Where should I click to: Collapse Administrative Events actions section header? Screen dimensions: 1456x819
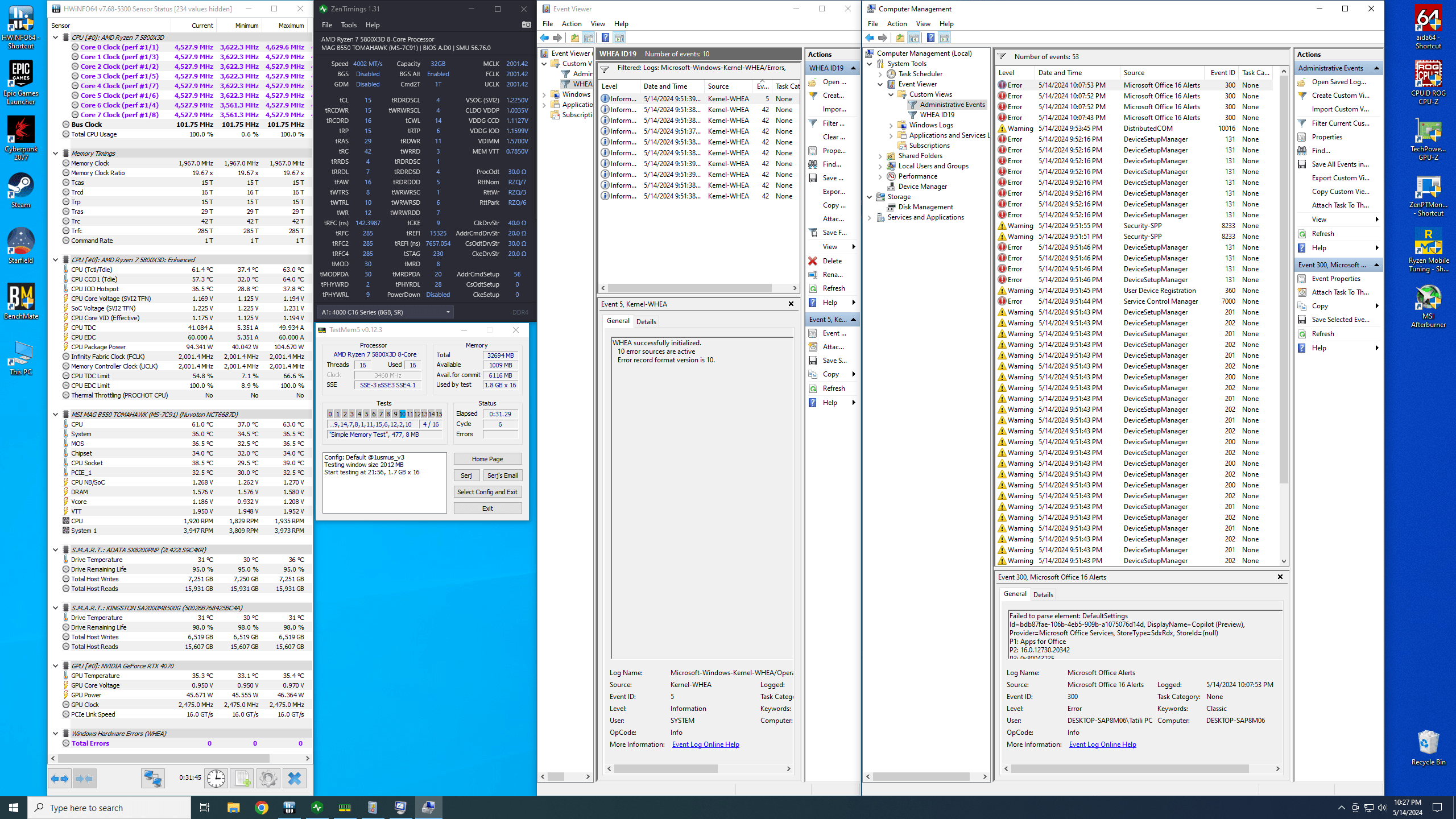pos(1376,68)
